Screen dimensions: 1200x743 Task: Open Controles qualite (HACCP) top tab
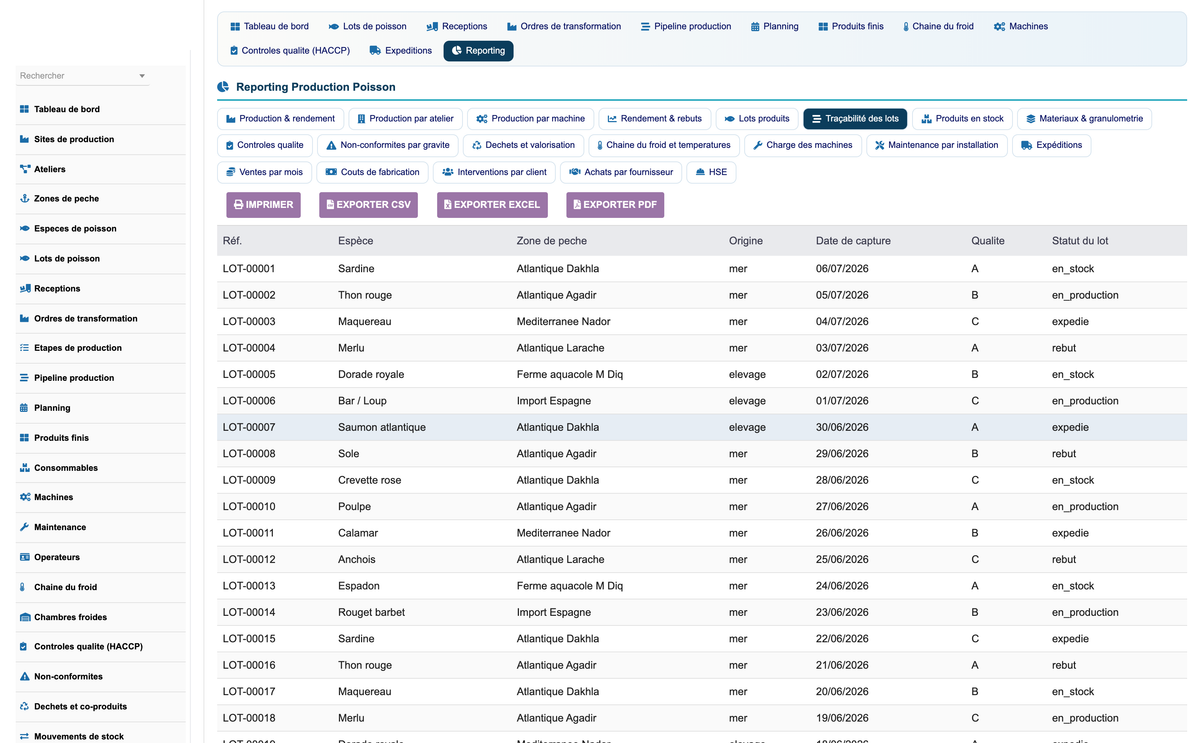coord(289,50)
